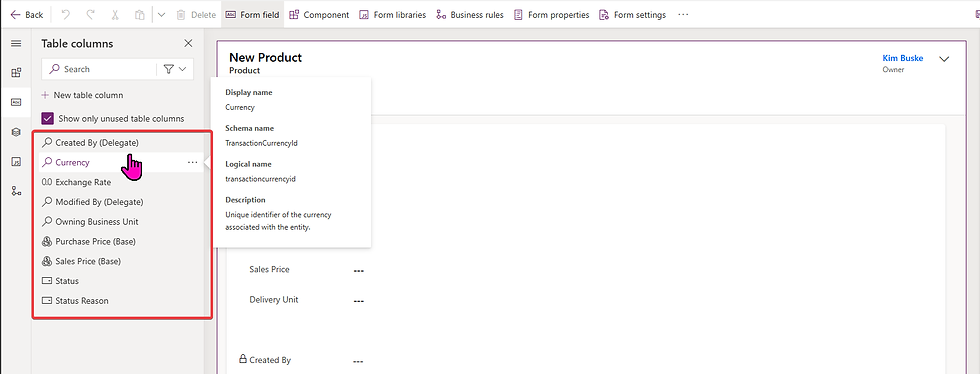Expand the hamburger navigation menu
Image resolution: width=980 pixels, height=374 pixels.
coord(16,43)
